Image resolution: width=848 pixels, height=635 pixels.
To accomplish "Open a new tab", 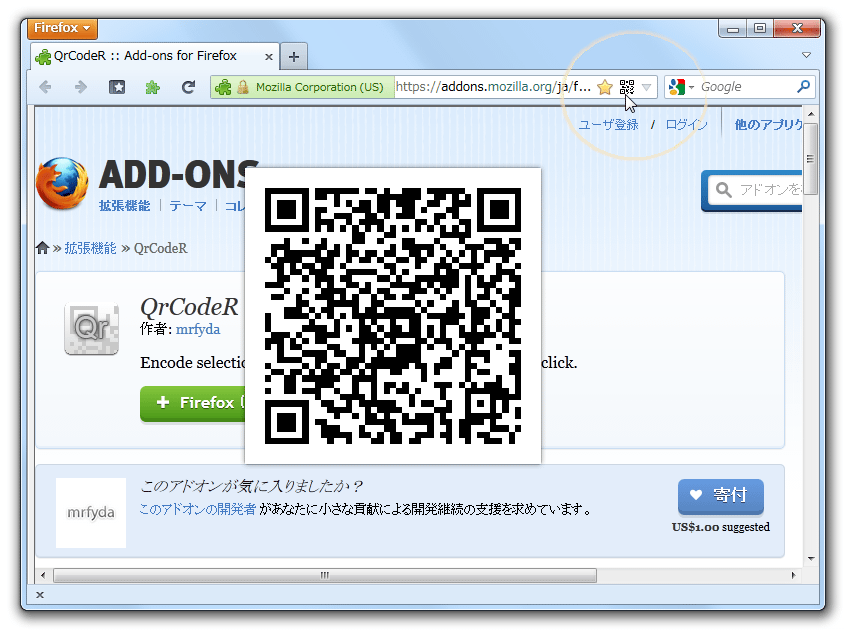I will point(294,56).
